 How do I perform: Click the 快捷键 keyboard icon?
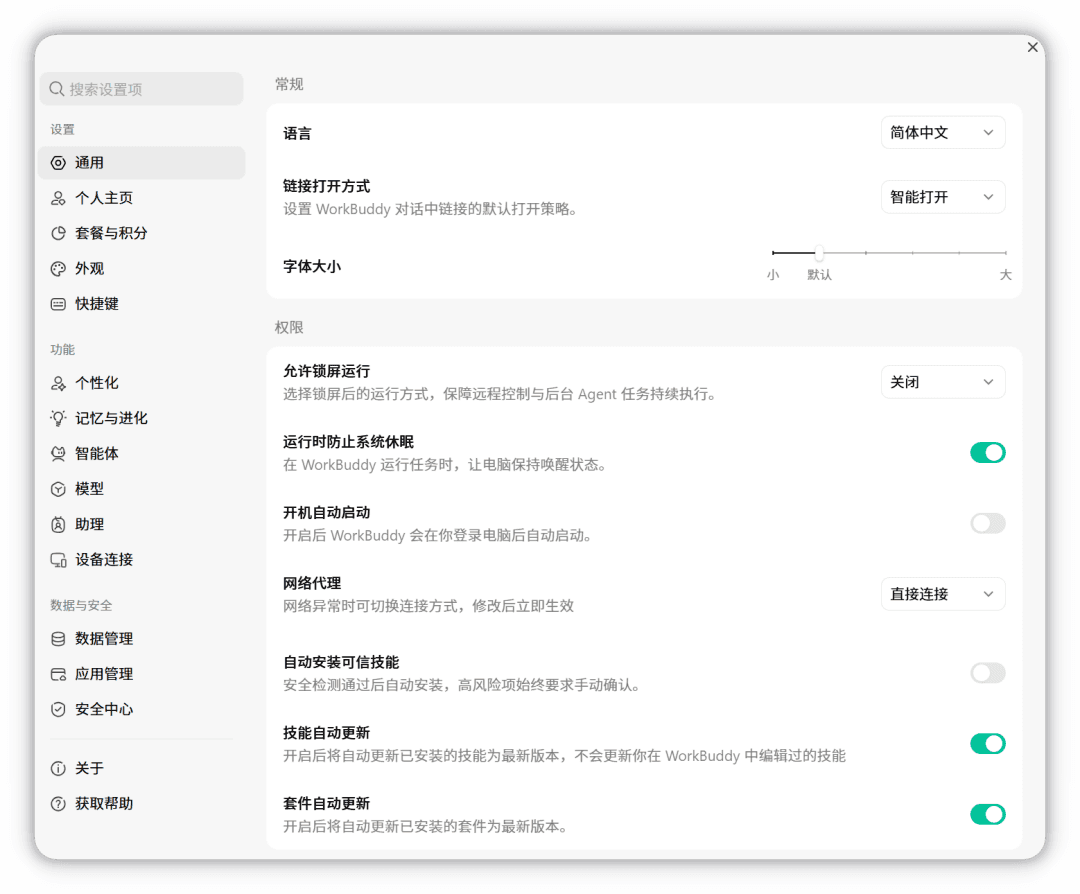point(59,304)
